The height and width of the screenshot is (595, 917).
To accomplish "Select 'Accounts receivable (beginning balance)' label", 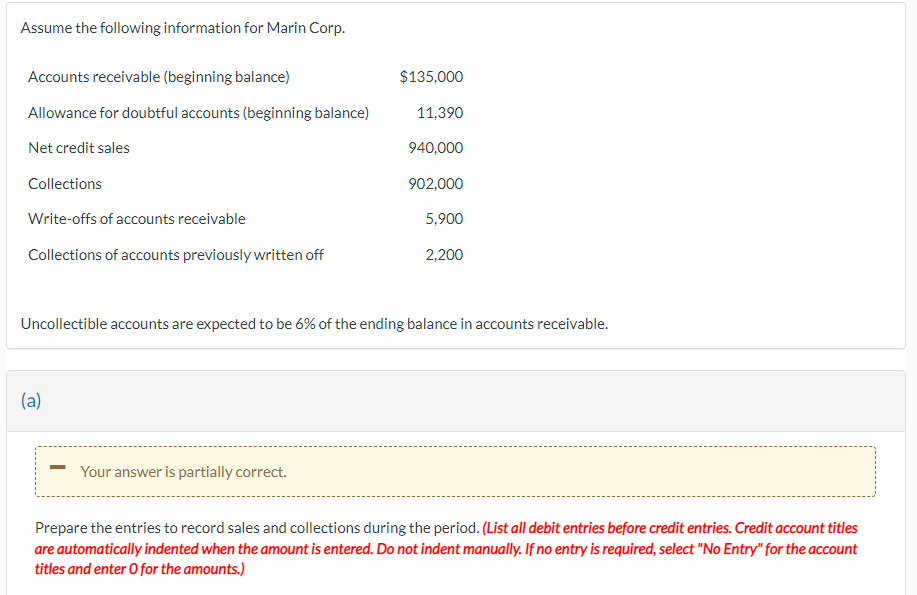I will (x=158, y=77).
